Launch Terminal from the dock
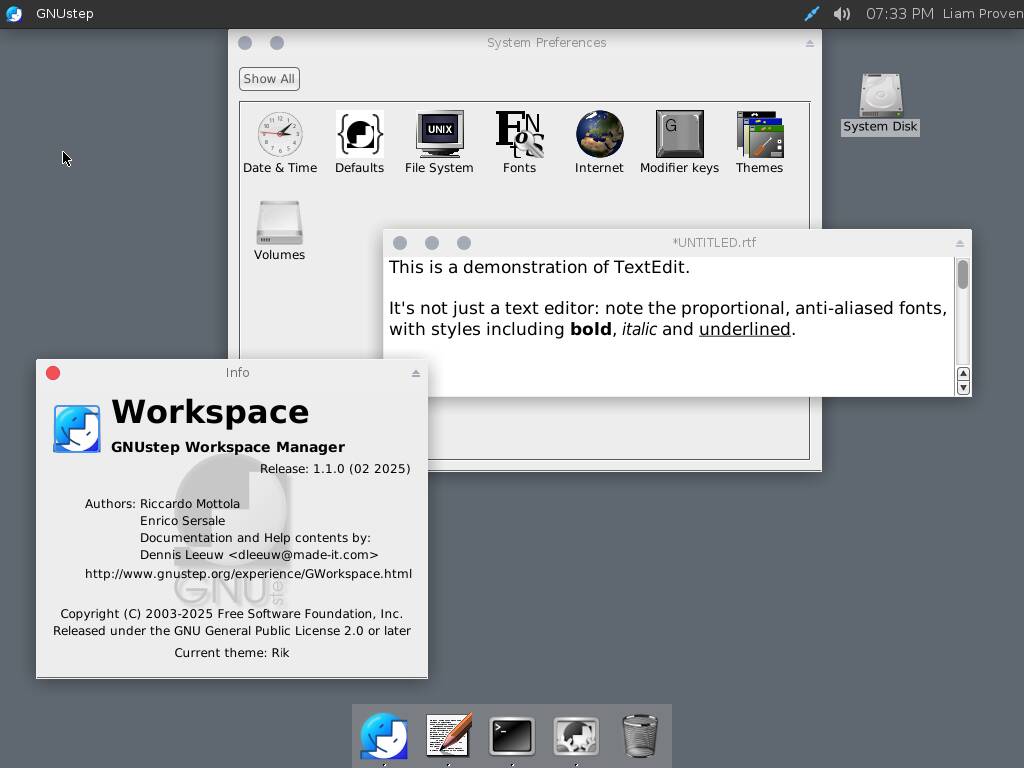The height and width of the screenshot is (768, 1024). (x=511, y=735)
